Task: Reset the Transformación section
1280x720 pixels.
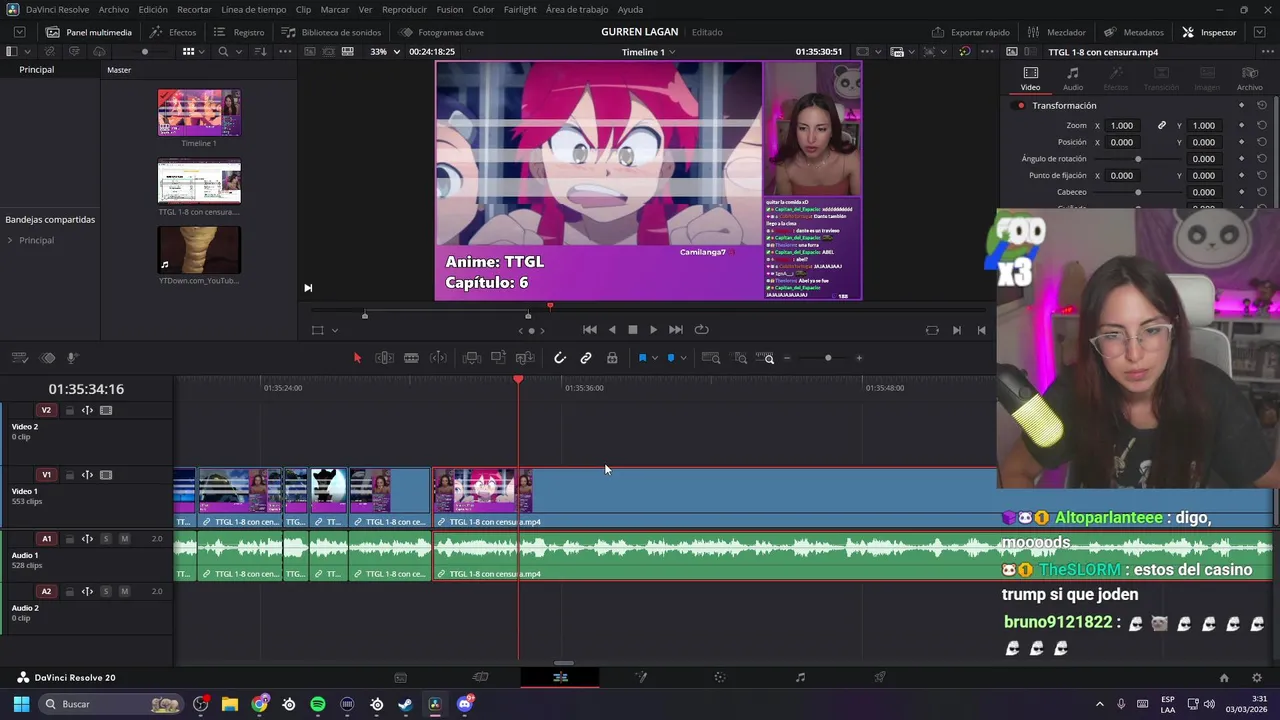Action: point(1262,105)
